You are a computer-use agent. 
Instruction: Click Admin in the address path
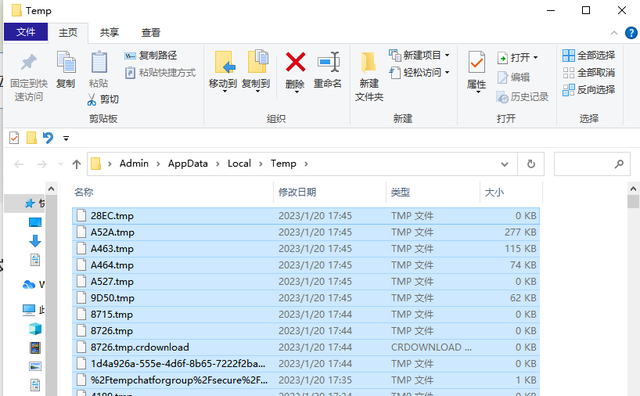[x=134, y=164]
